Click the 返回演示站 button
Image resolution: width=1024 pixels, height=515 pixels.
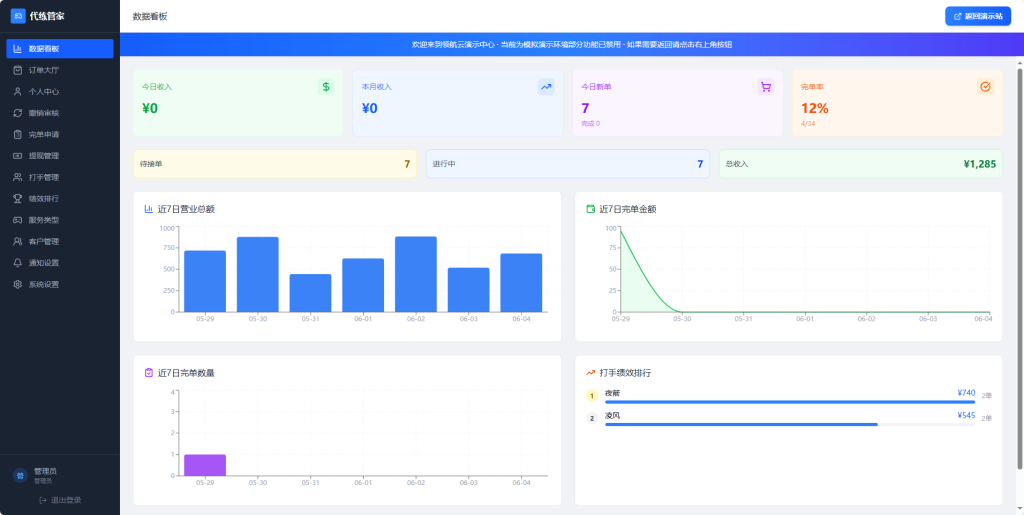[978, 16]
